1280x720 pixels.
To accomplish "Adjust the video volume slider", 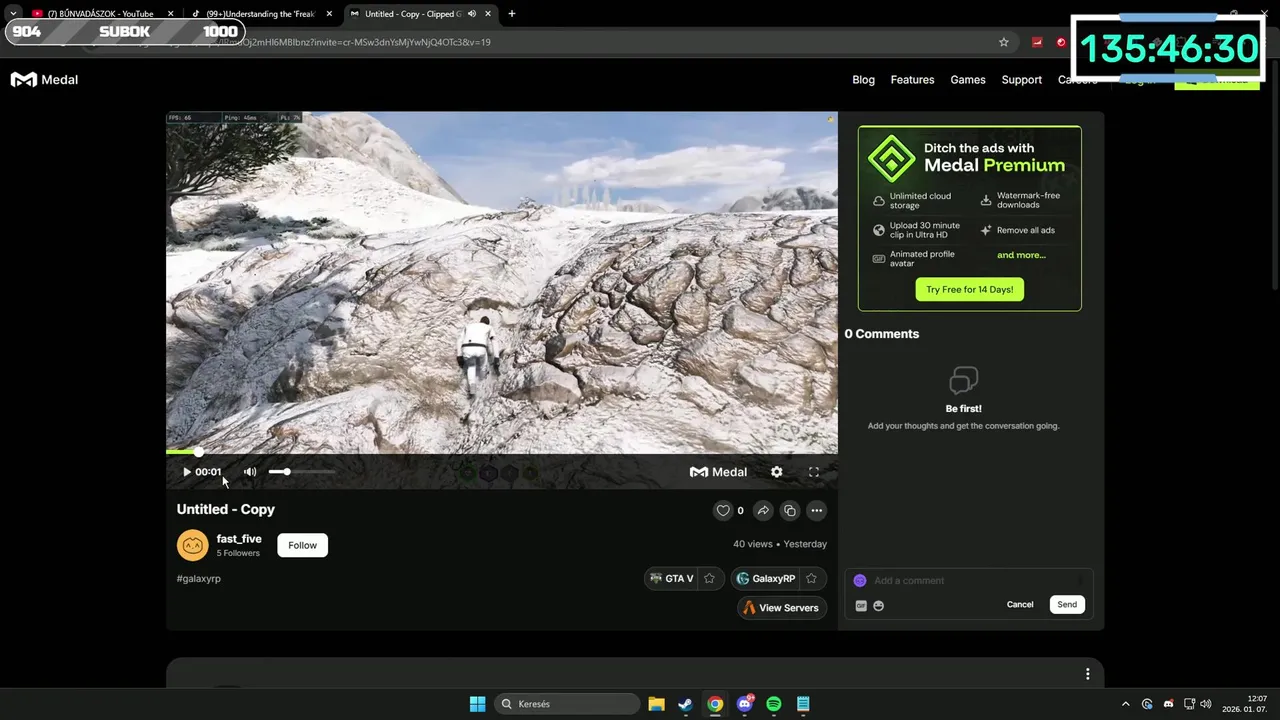I will pos(302,471).
